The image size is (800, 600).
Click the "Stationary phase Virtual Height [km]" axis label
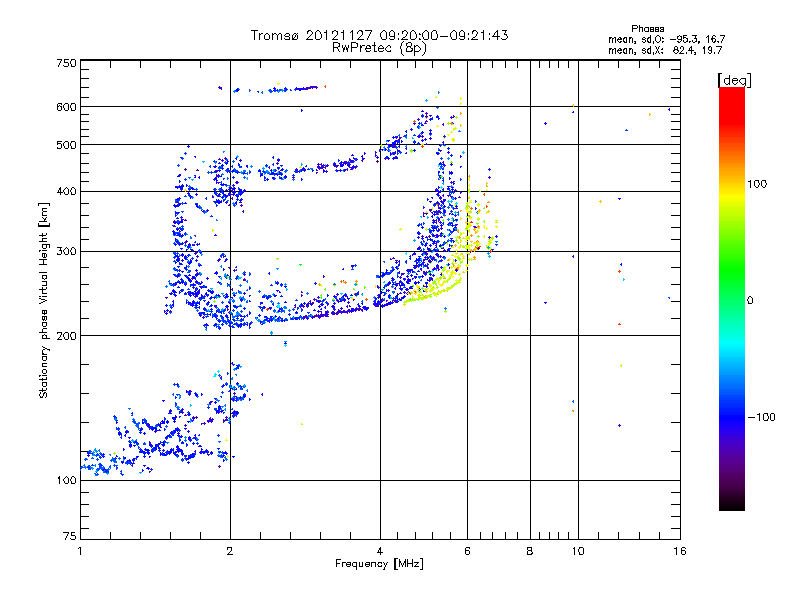point(43,300)
